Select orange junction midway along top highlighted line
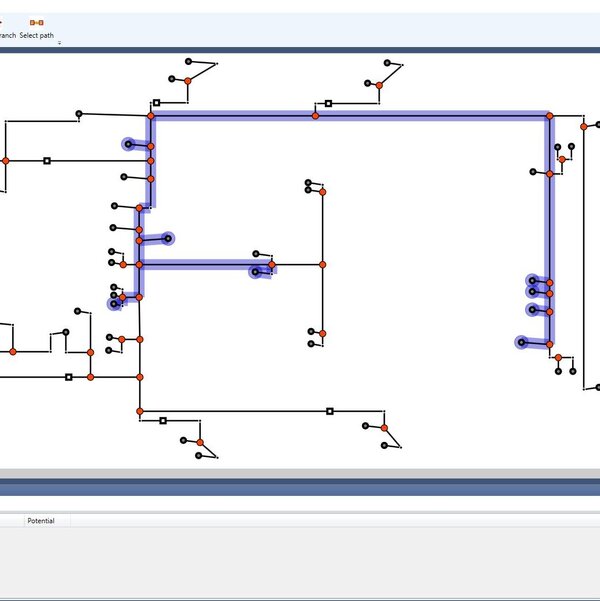 (x=315, y=116)
